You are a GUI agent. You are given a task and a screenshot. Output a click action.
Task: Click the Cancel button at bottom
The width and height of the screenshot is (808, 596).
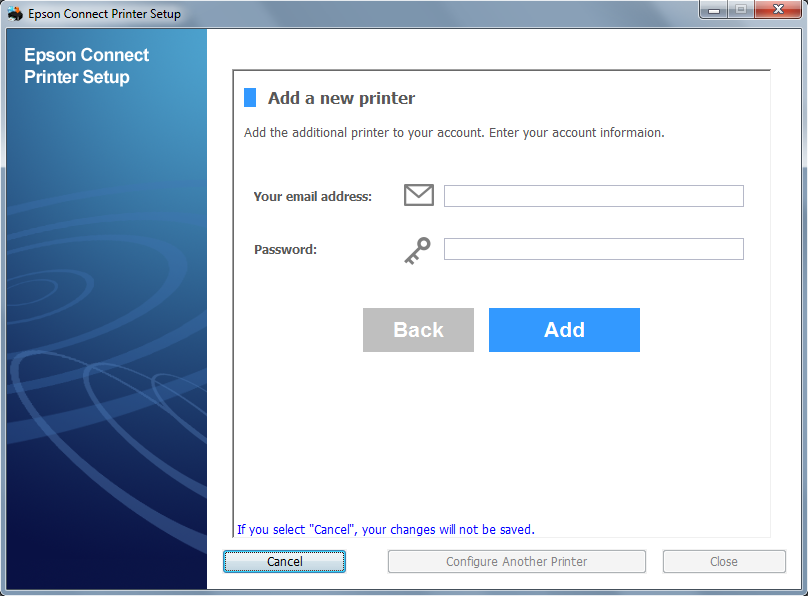(x=284, y=562)
